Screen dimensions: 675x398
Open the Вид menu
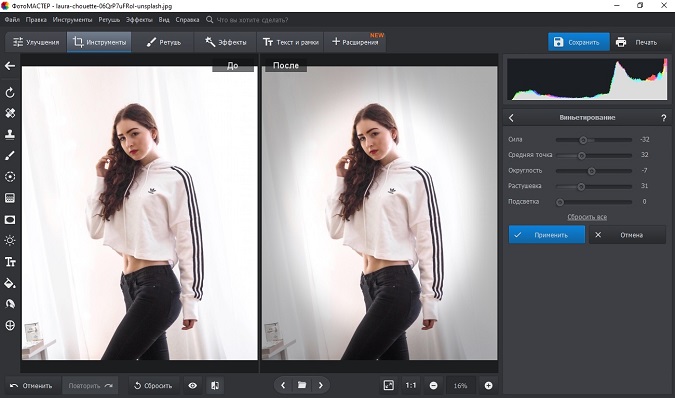[164, 20]
